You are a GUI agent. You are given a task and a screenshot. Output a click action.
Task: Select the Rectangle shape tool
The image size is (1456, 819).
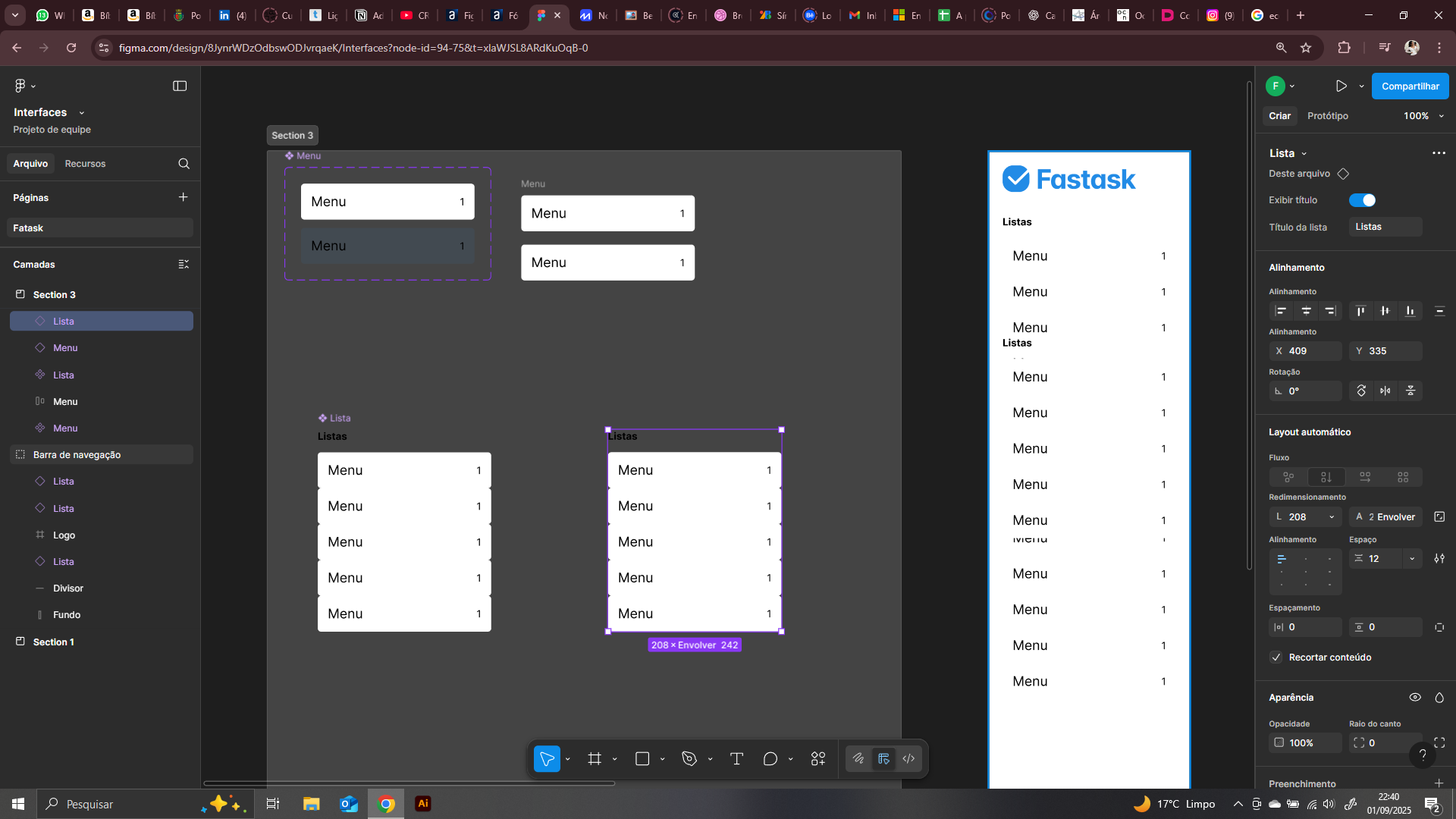(642, 758)
